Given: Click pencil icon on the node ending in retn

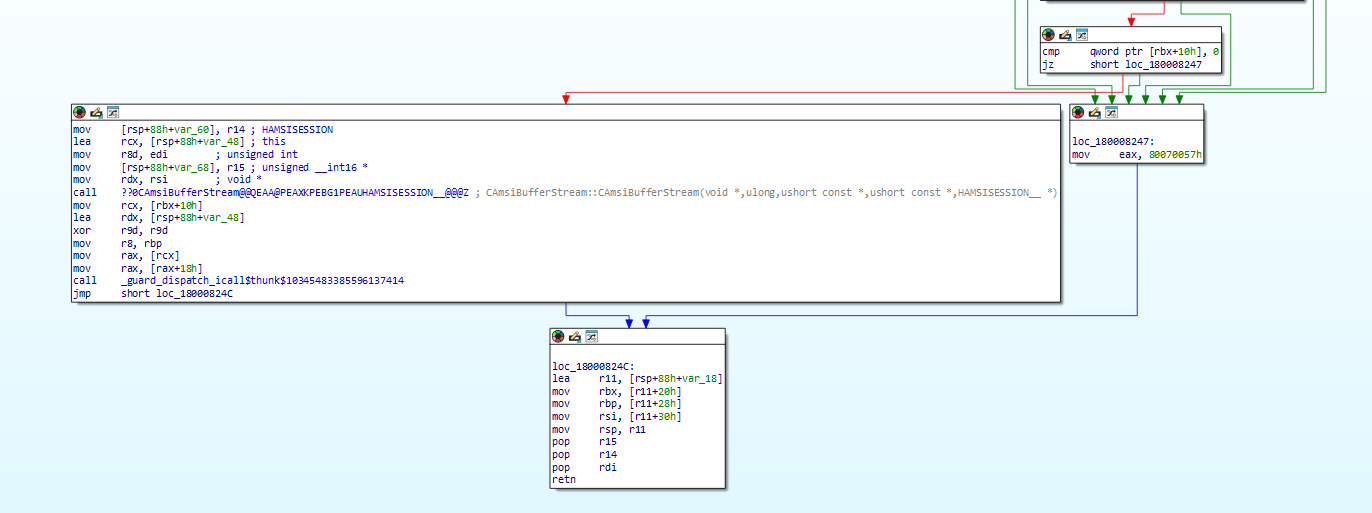Looking at the screenshot, I should click(x=574, y=336).
